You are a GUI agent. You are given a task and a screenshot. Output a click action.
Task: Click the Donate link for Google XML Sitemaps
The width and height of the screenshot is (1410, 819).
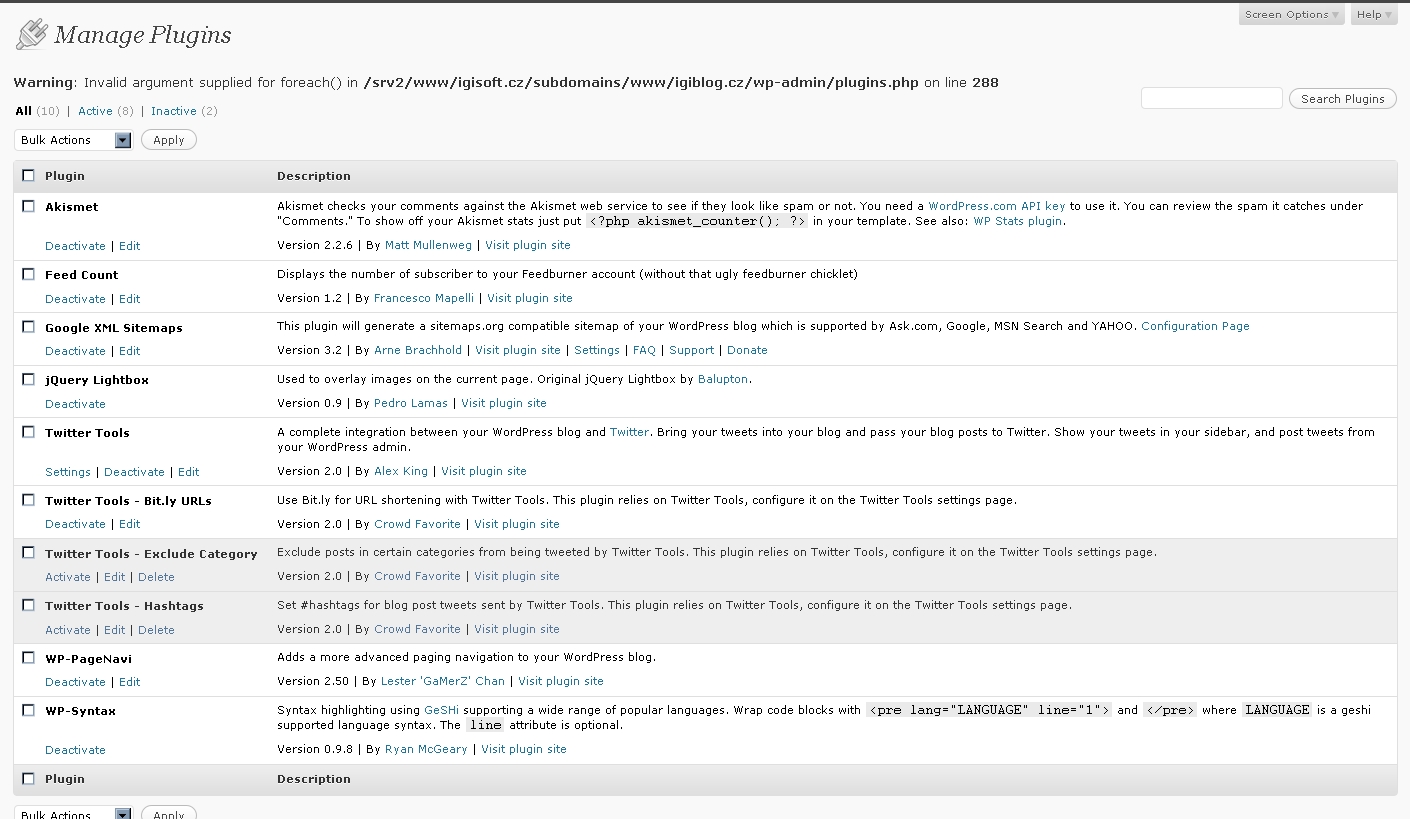pyautogui.click(x=747, y=350)
